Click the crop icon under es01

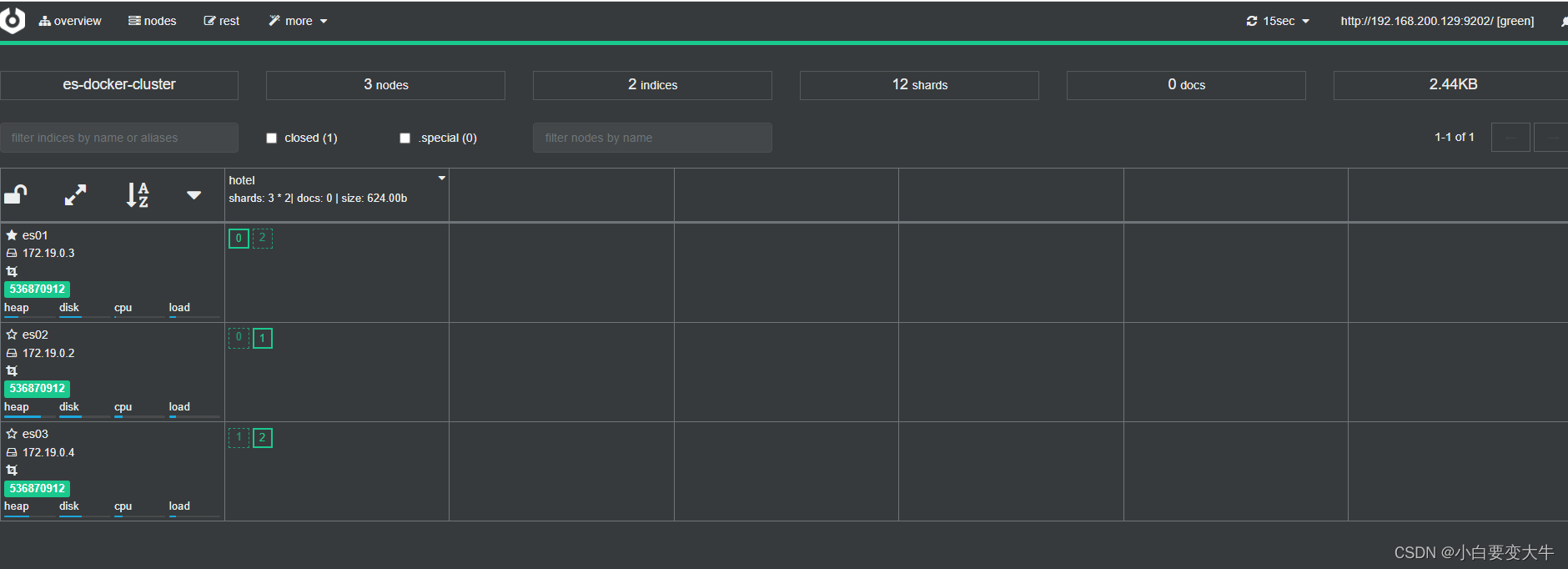[x=12, y=271]
